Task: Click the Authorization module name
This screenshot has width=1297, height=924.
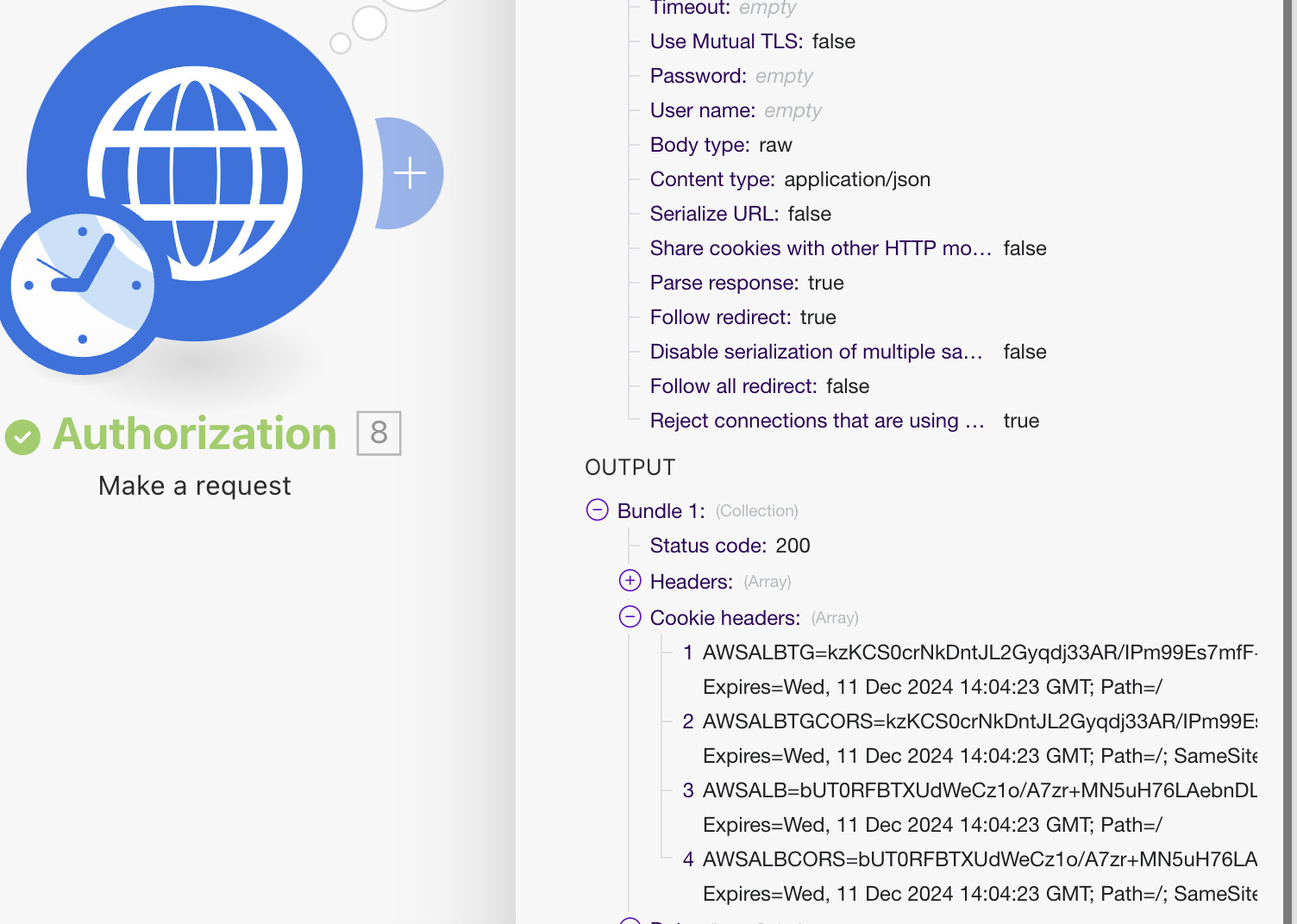Action: (x=195, y=434)
